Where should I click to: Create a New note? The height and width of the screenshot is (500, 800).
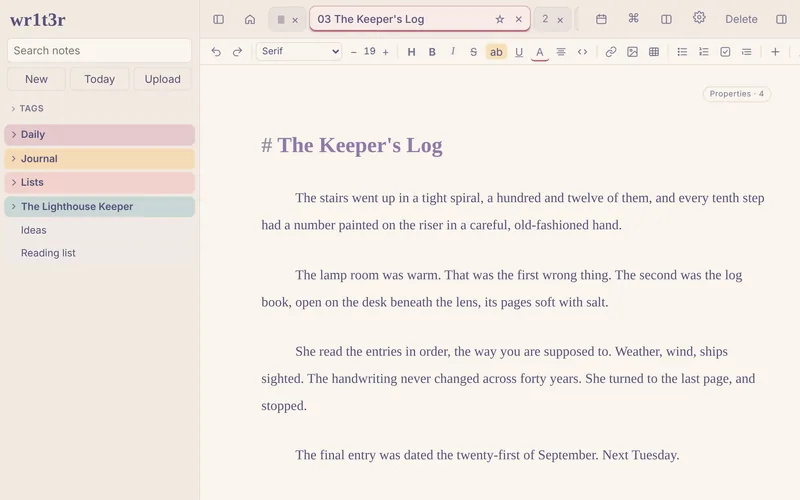coord(36,79)
